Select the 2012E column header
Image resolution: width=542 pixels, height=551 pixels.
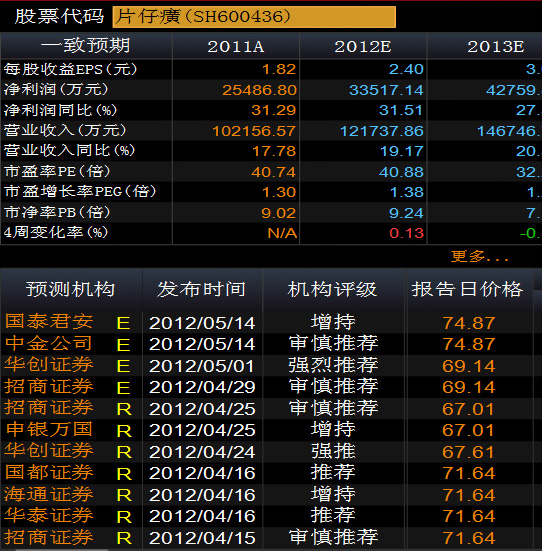pyautogui.click(x=363, y=46)
